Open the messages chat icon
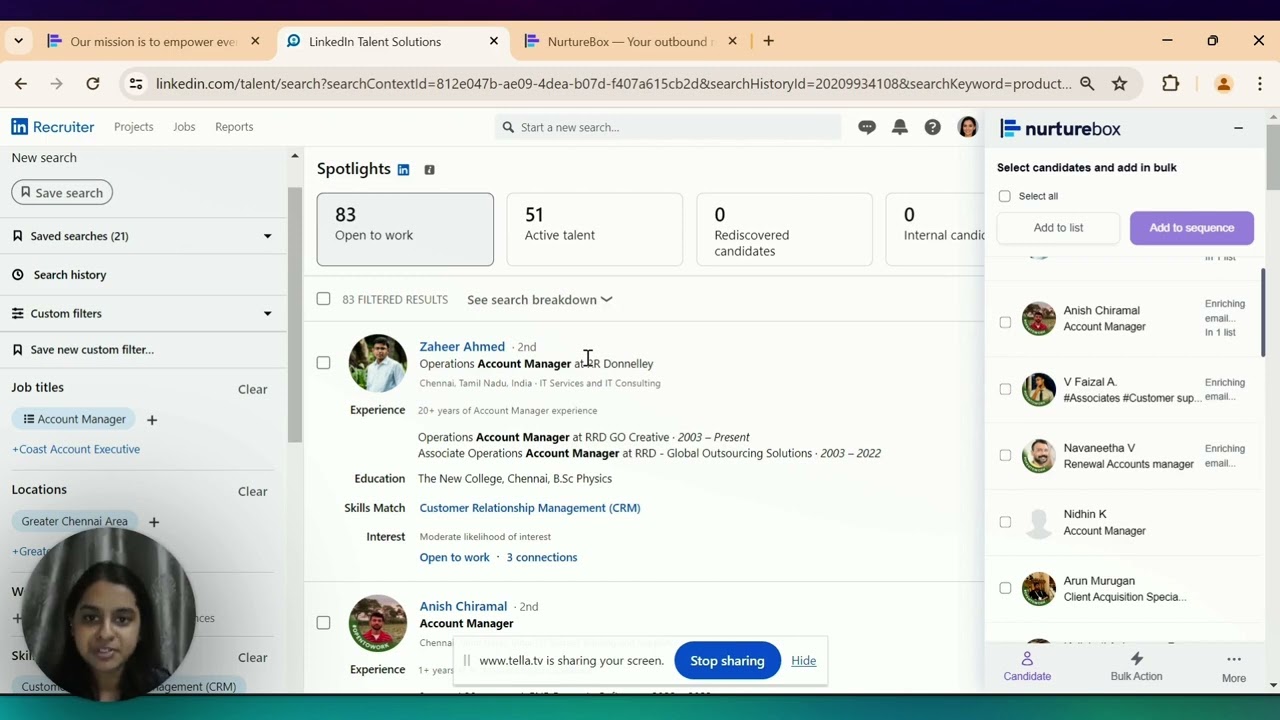 867,127
